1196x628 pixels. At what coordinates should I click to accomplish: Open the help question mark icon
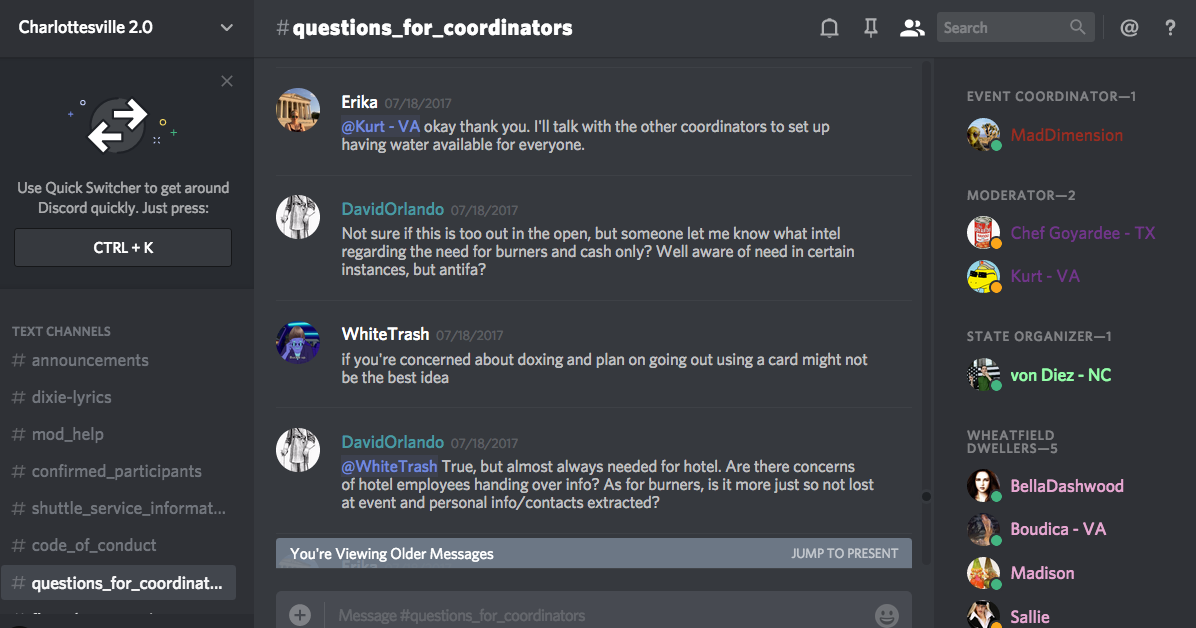click(1170, 28)
